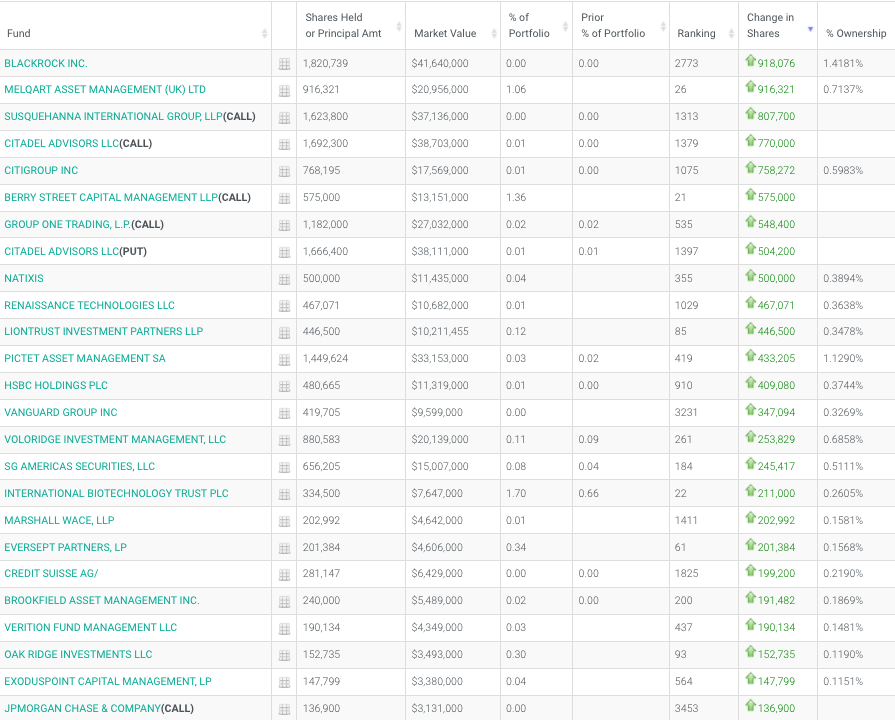Open VANGUARD GROUP INC link
Image resolution: width=895 pixels, height=720 pixels.
61,412
